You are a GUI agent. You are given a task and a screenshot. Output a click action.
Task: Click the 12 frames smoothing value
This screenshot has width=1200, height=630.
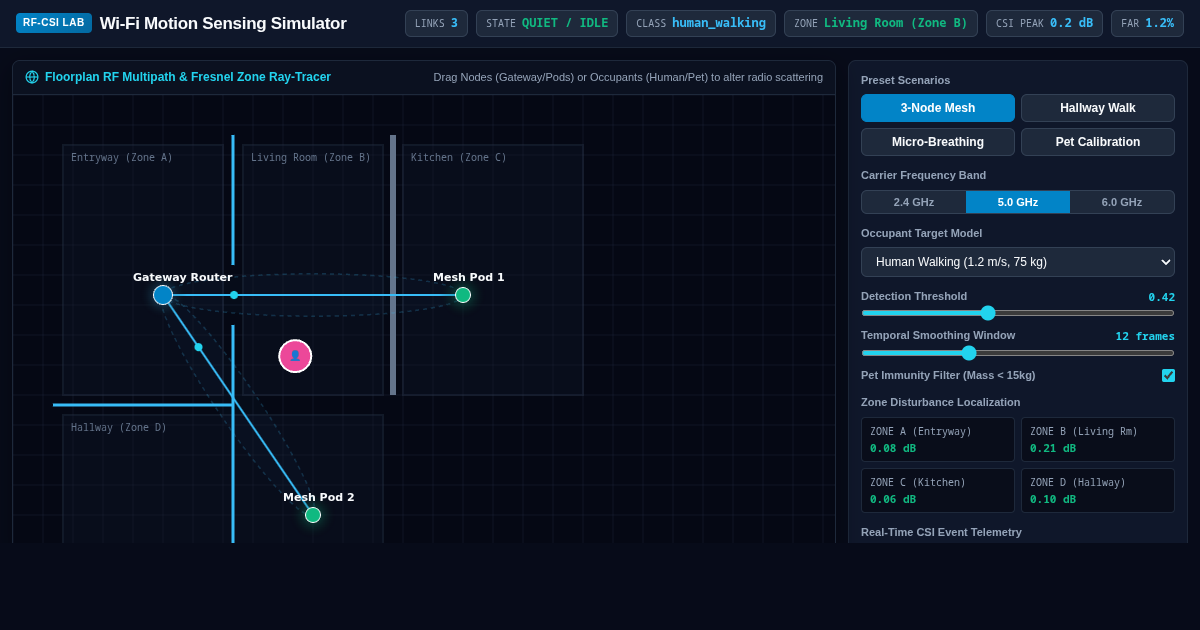(x=1145, y=337)
